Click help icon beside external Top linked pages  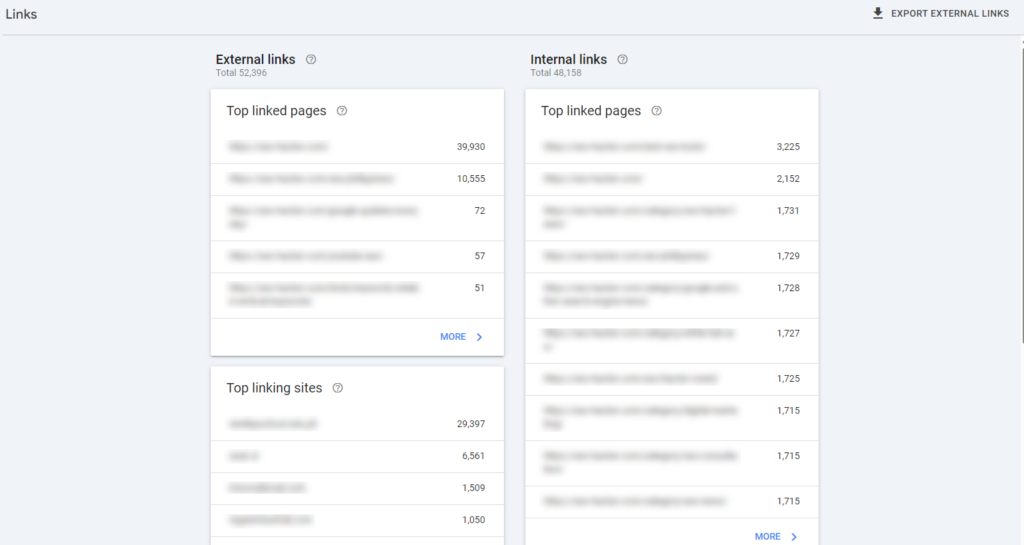(x=342, y=111)
